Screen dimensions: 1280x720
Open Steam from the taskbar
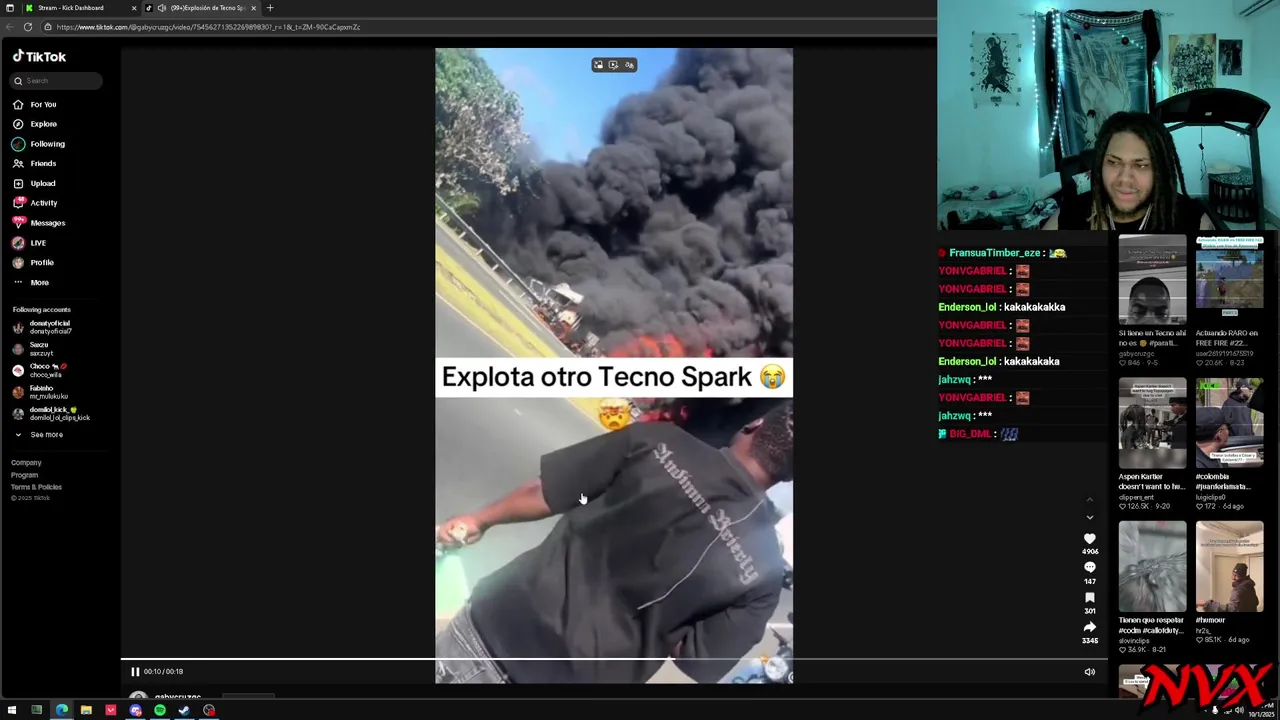(x=184, y=710)
